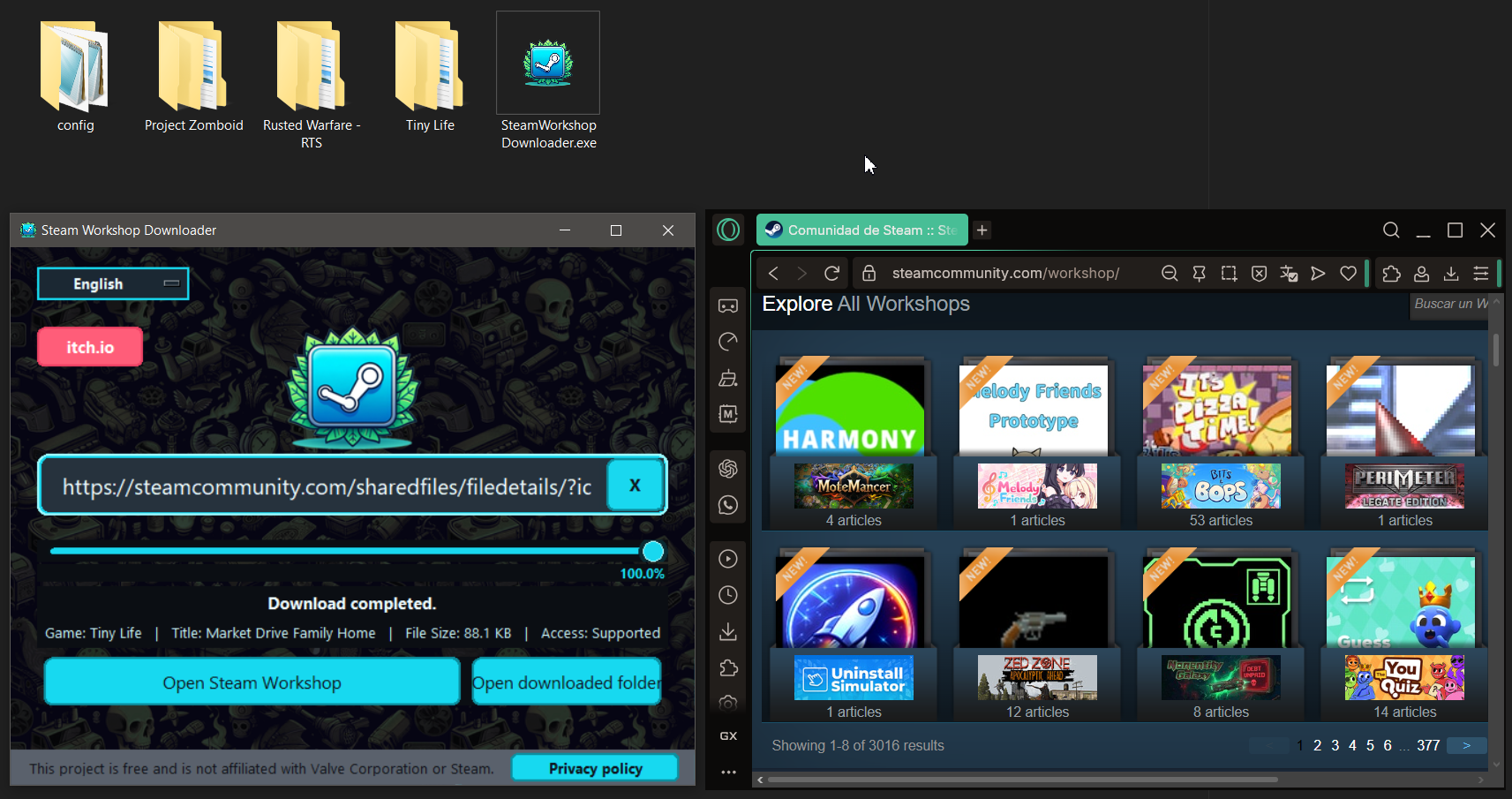Open GX Cleaner broom icon in sidebar

728,378
